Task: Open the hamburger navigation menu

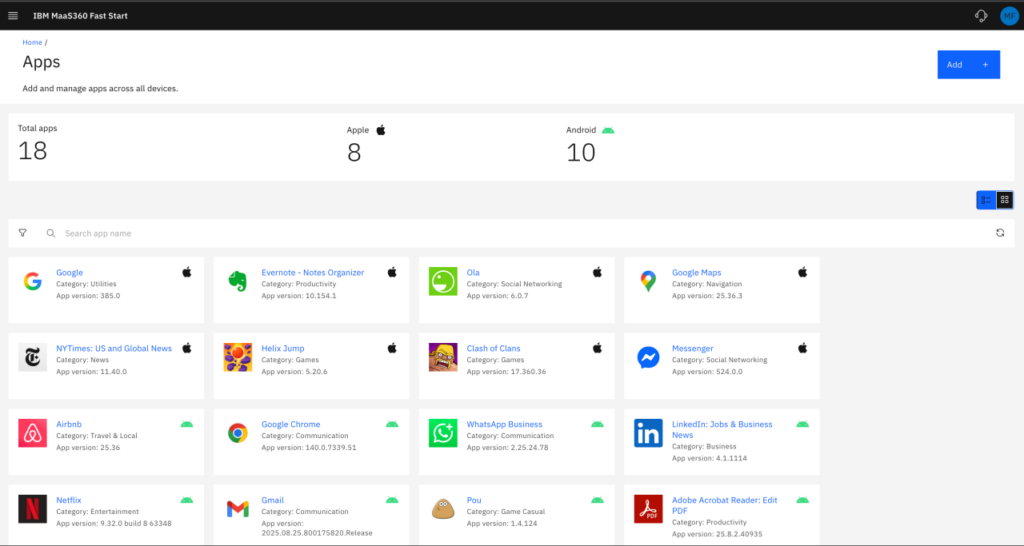Action: point(13,16)
